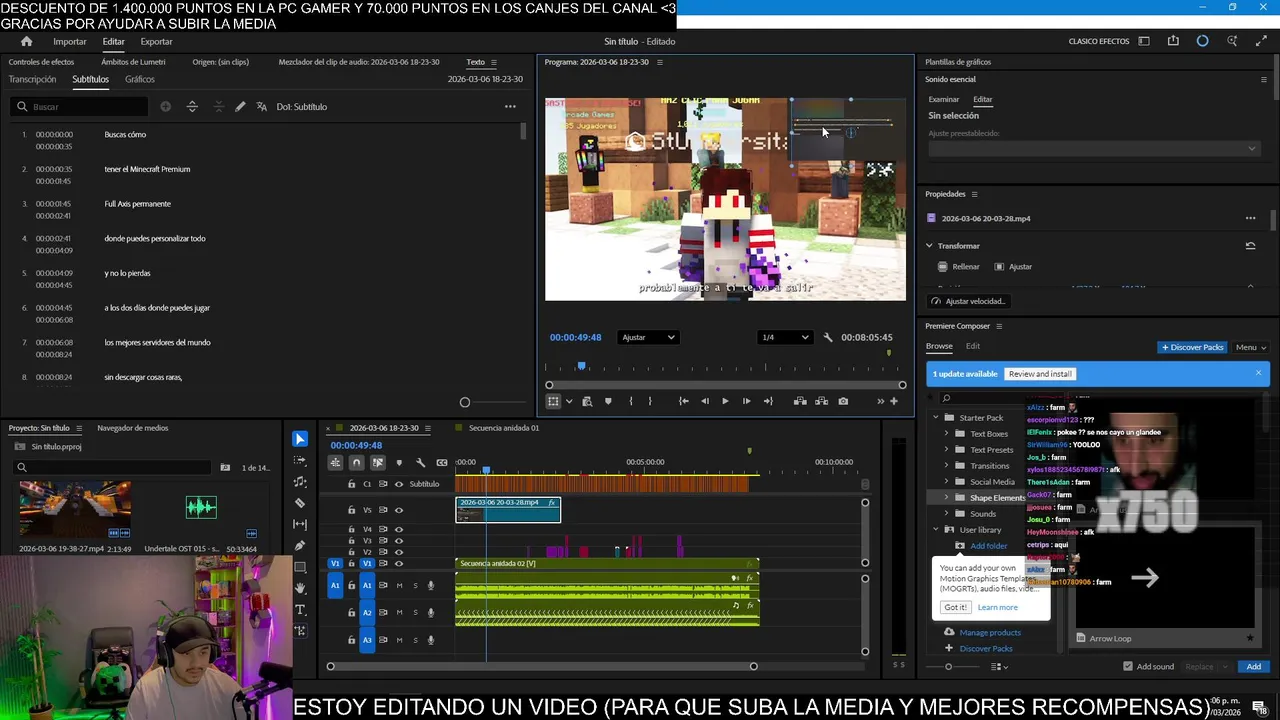1280x720 pixels.
Task: Solo audio track A2
Action: click(x=415, y=612)
